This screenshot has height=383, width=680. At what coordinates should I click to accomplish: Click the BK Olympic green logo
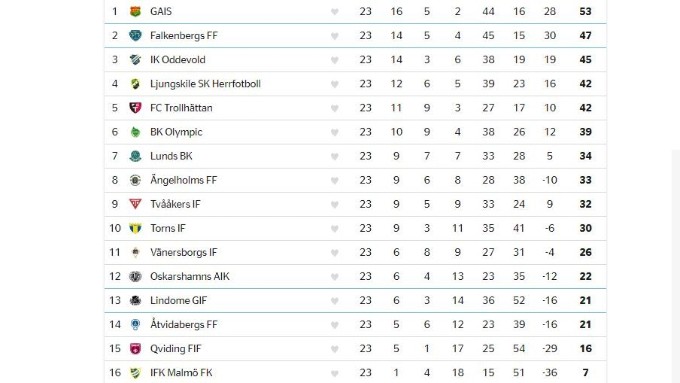[135, 132]
